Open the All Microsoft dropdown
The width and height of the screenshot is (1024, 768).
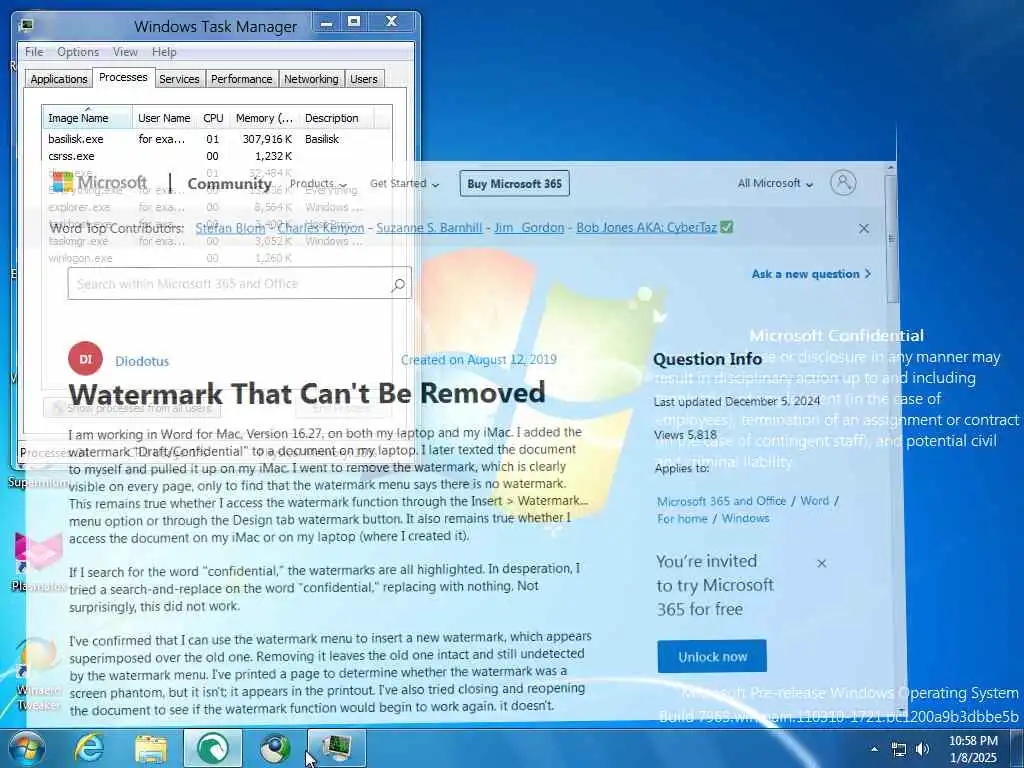(x=775, y=184)
